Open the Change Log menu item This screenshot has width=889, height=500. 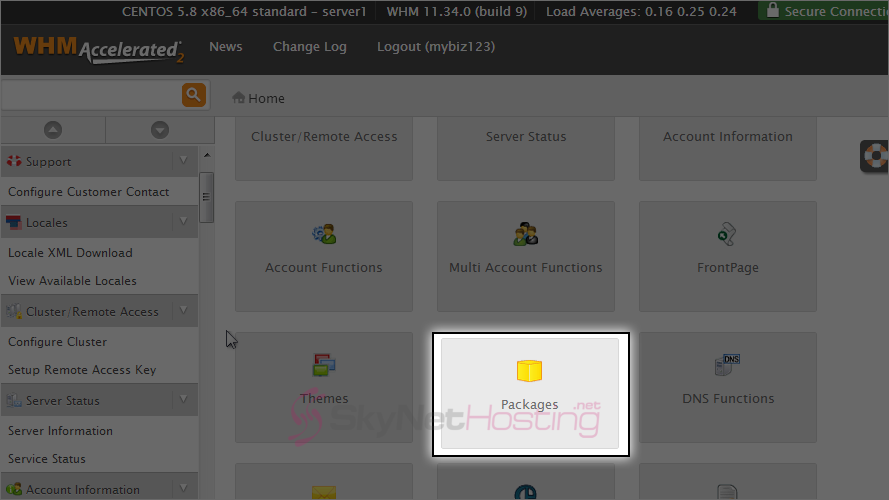point(310,47)
